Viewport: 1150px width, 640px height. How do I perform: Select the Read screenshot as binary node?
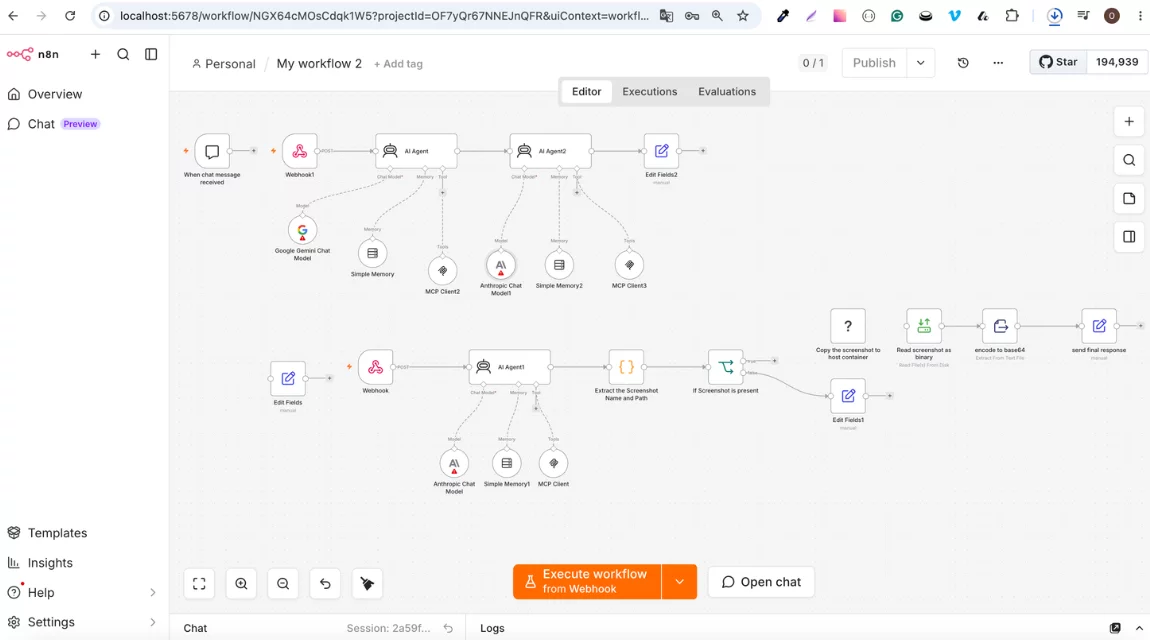click(923, 326)
